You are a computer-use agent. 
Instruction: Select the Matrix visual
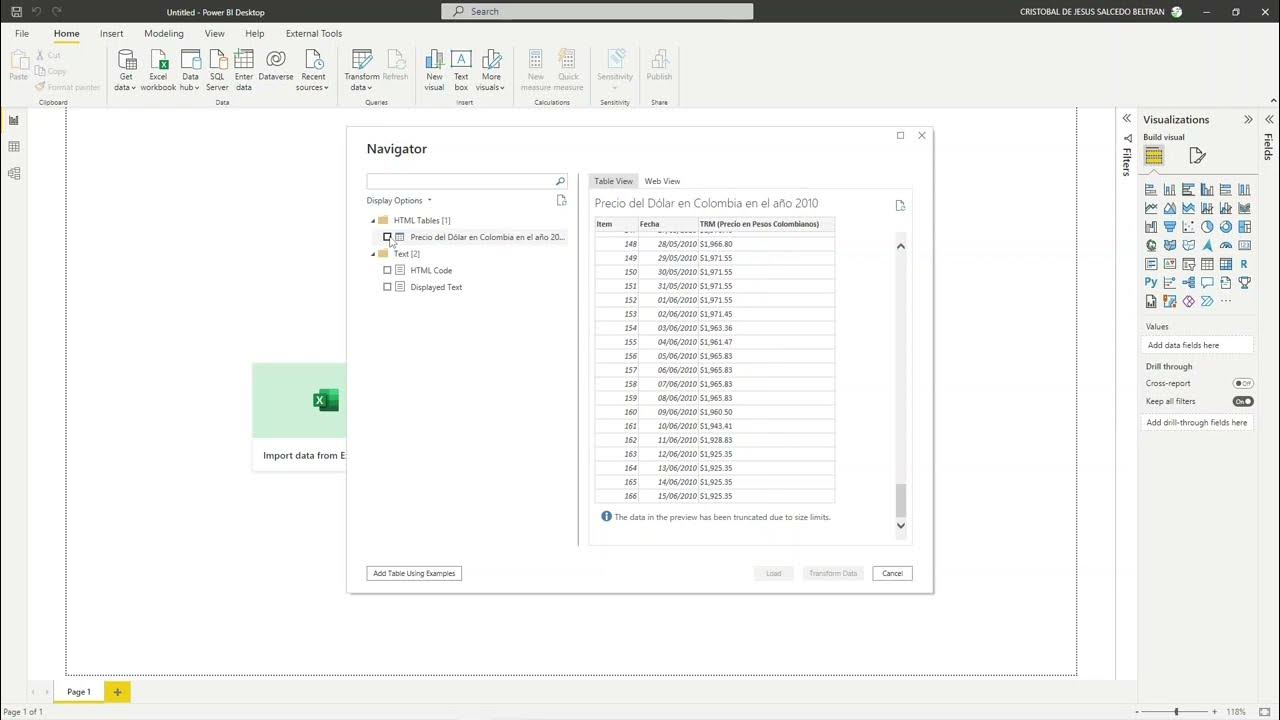click(1226, 265)
